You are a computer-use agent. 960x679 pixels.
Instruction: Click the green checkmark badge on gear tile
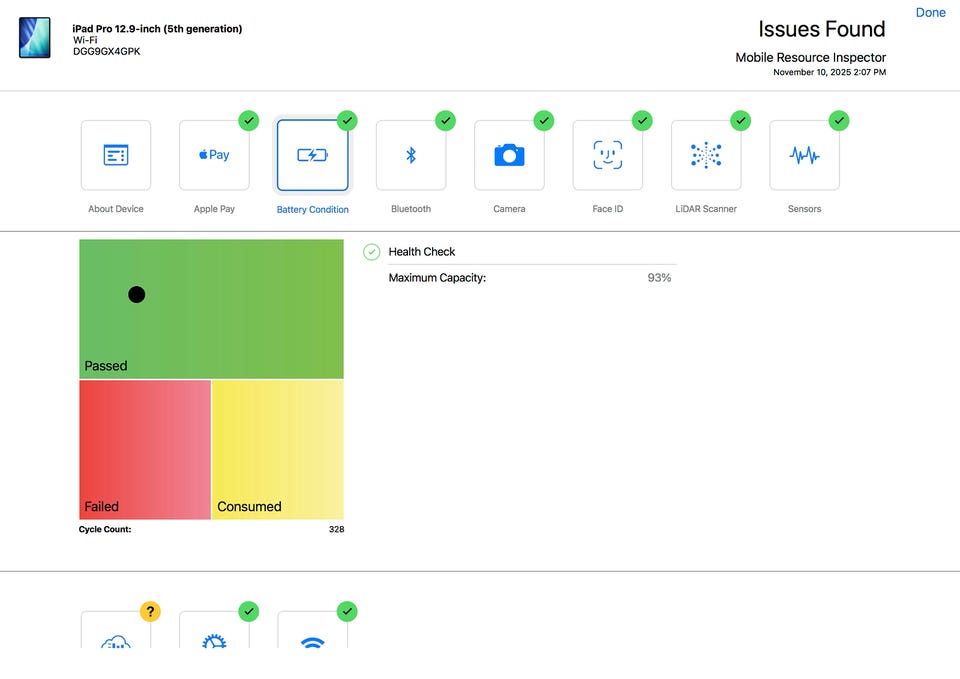(x=249, y=611)
